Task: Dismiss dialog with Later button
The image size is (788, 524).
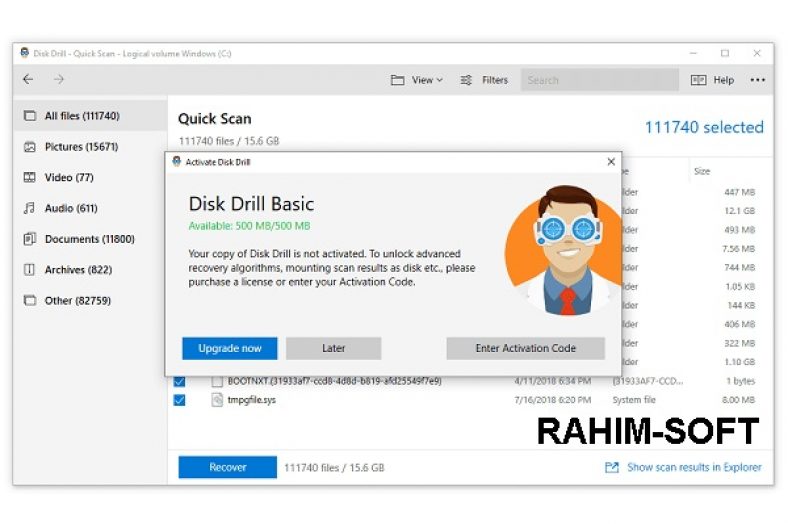Action: (x=334, y=348)
